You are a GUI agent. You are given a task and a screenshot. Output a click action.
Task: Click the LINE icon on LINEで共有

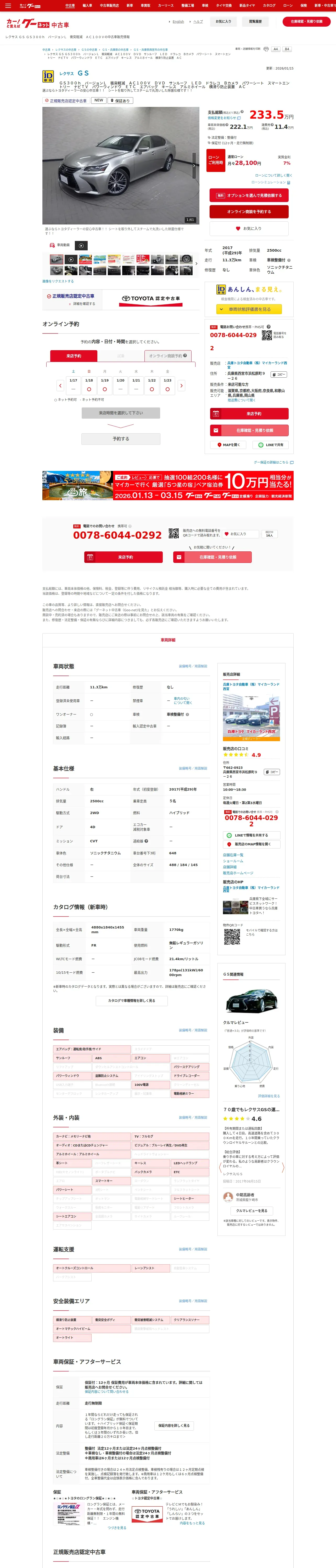click(x=261, y=445)
